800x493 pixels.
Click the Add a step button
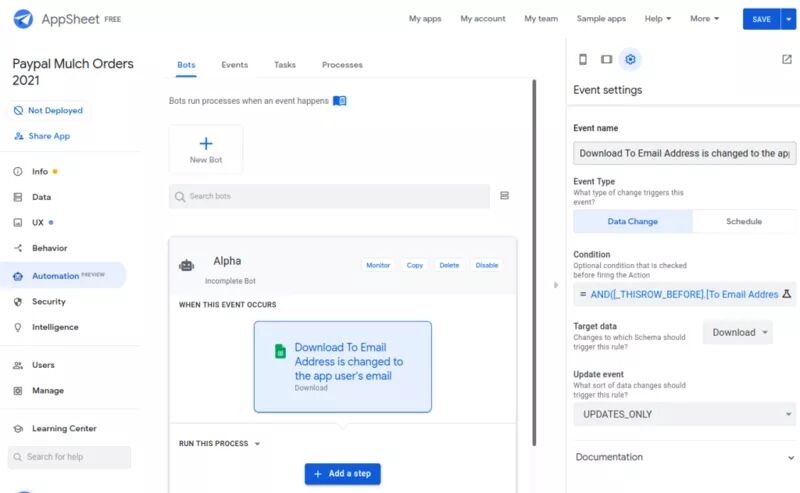(x=343, y=474)
